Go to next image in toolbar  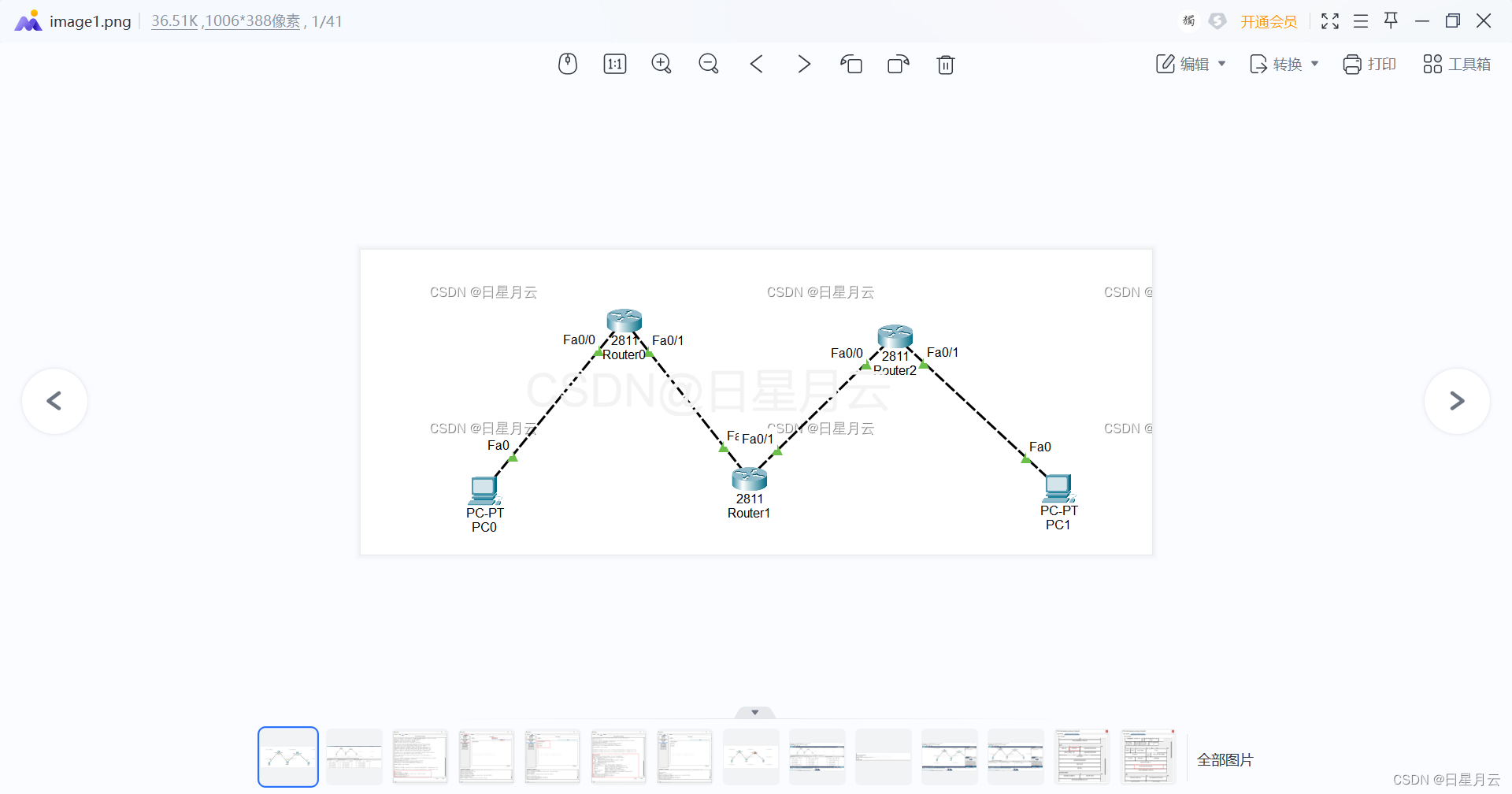(804, 64)
